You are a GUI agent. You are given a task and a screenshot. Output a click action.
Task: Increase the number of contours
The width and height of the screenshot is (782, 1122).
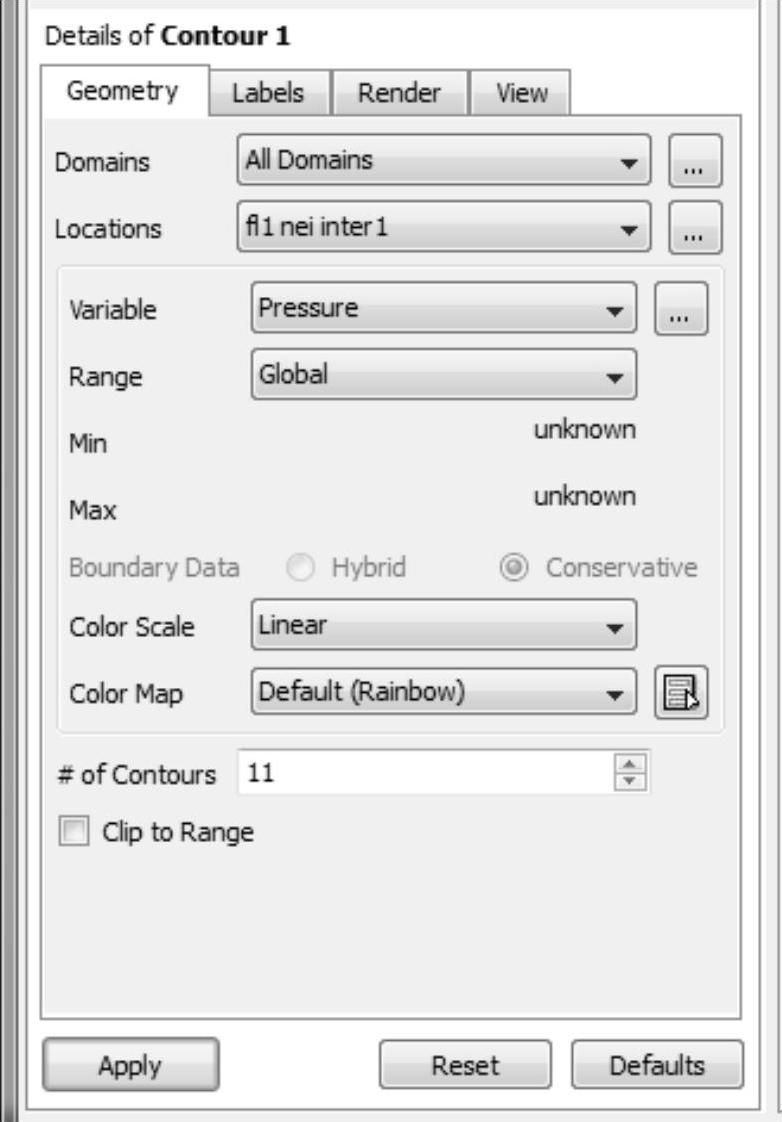point(630,764)
